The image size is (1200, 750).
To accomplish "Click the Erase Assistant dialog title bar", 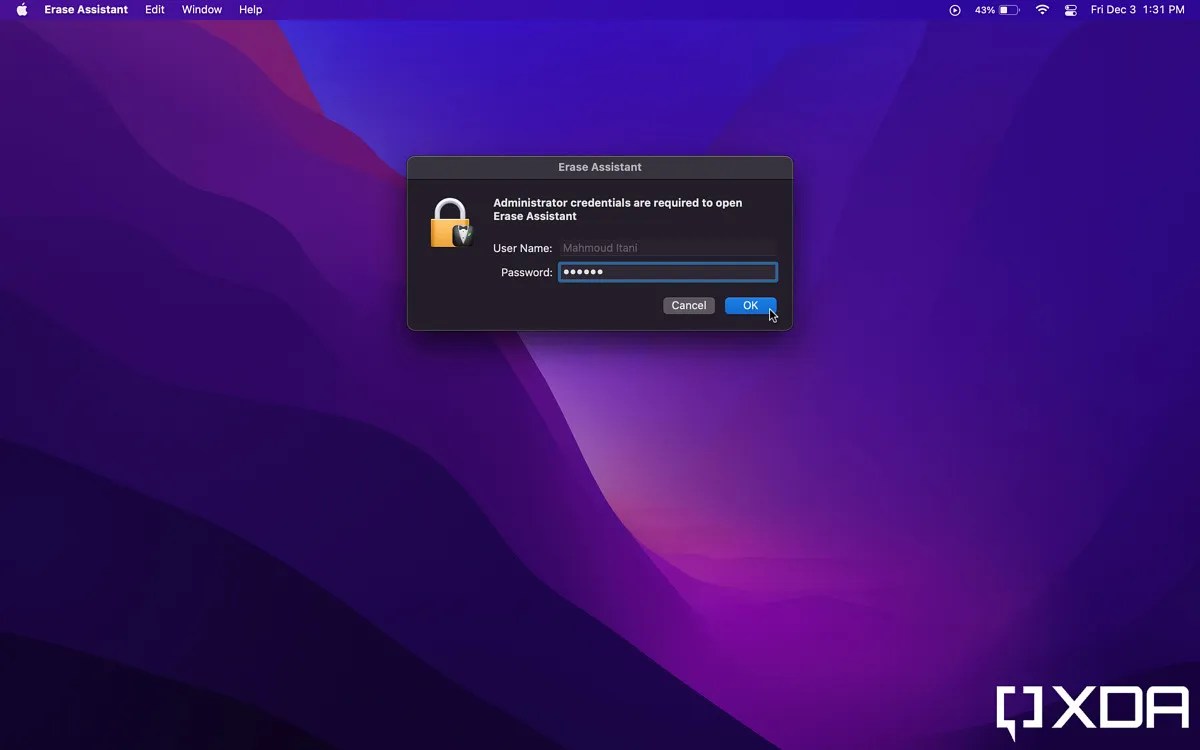I will coord(600,167).
